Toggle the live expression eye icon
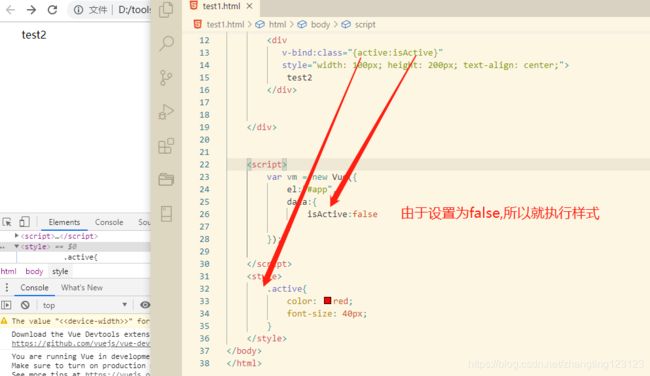Viewport: 650px width, 376px height. click(x=145, y=305)
